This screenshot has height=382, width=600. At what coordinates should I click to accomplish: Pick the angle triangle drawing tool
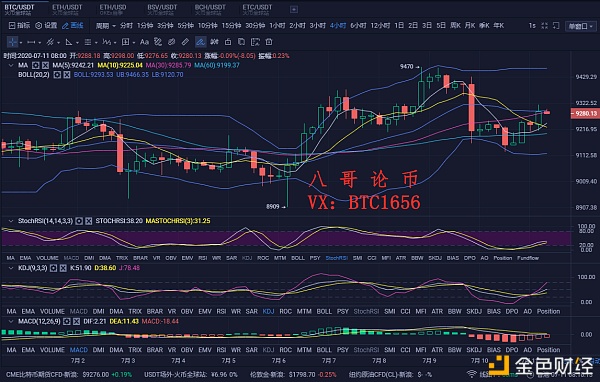pyautogui.click(x=69, y=42)
